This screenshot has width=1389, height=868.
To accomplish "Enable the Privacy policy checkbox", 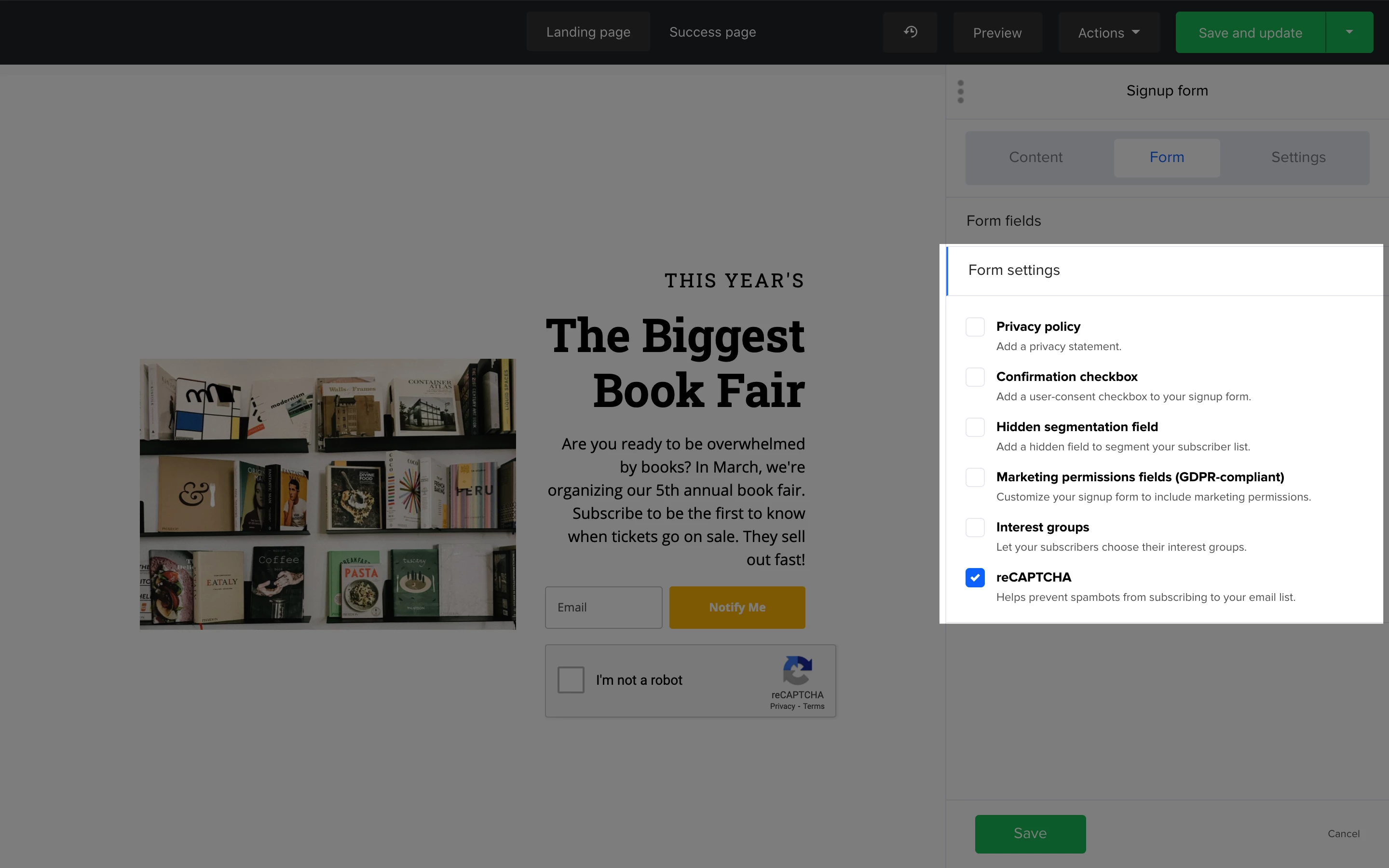I will pos(975,327).
